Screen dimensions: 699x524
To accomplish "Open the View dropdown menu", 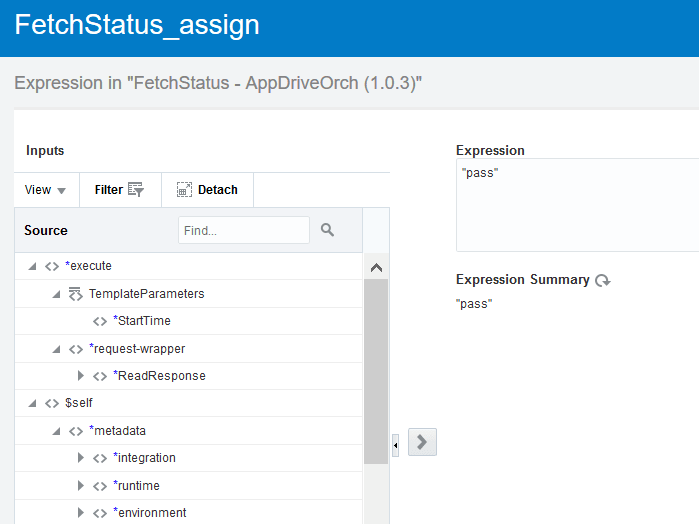I will coord(46,190).
